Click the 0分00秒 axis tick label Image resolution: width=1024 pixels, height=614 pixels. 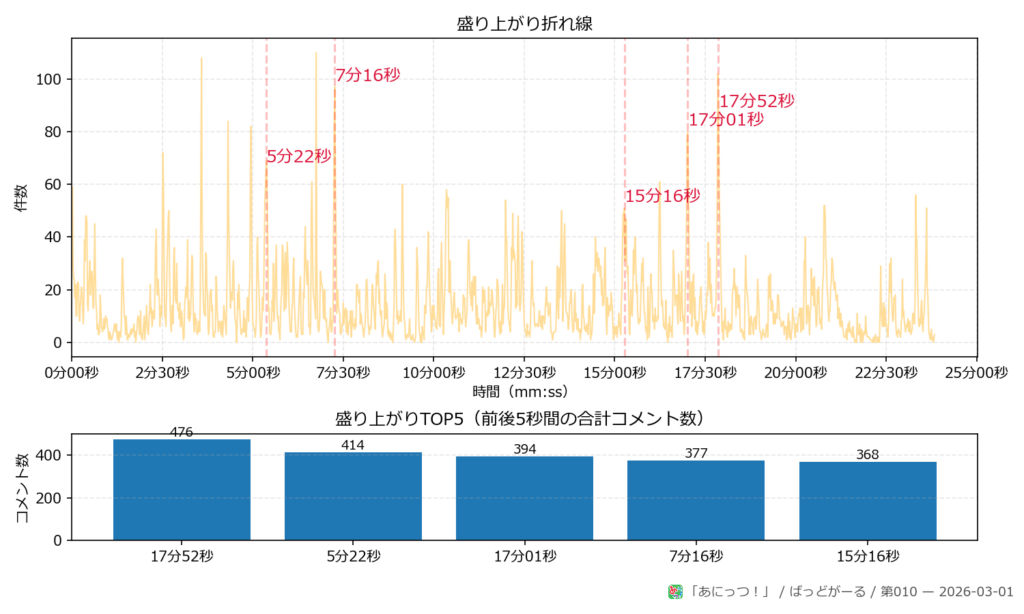[70, 370]
